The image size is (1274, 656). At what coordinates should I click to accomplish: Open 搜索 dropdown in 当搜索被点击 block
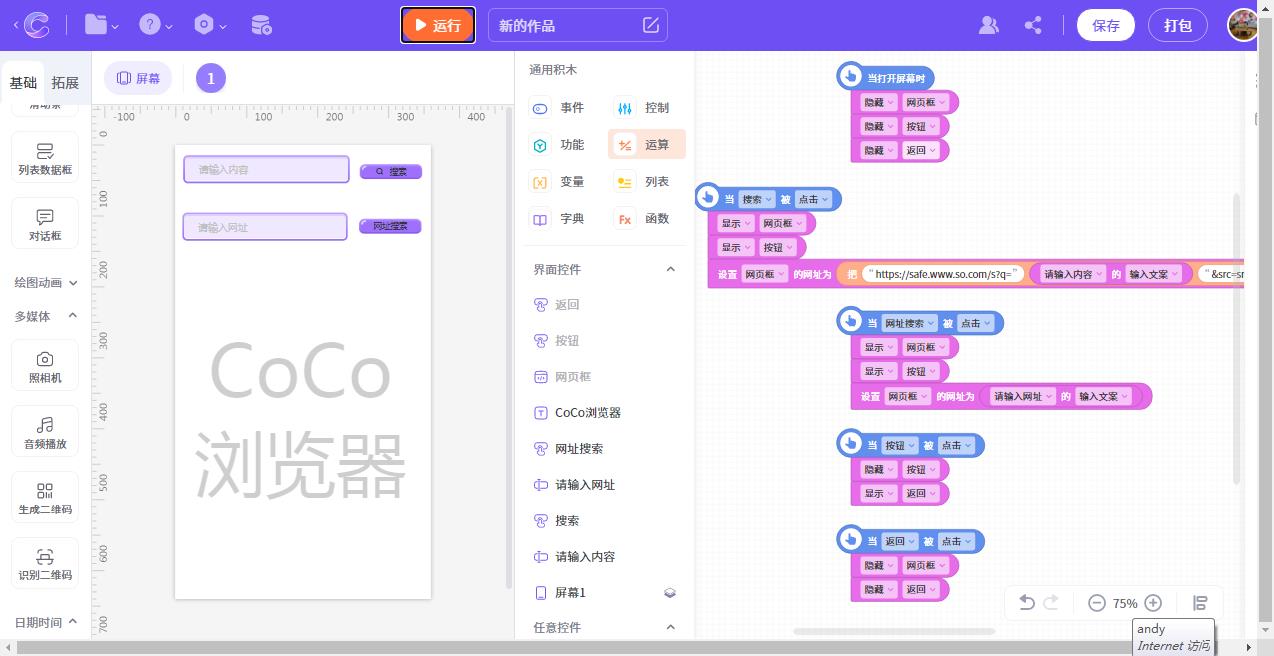756,199
